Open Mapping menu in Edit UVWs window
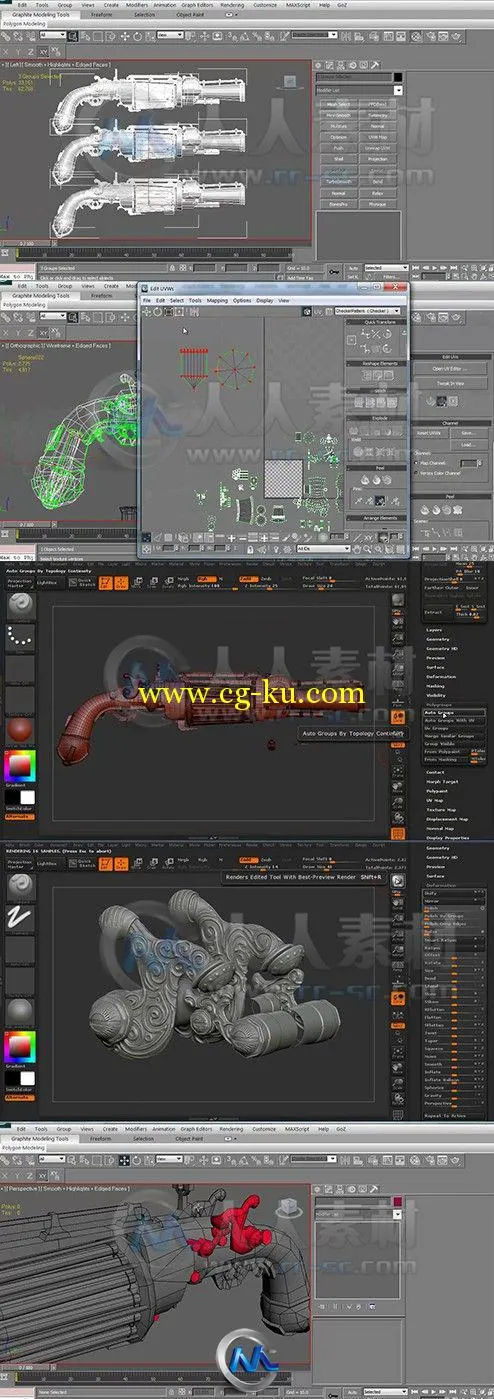The width and height of the screenshot is (494, 1399). tap(217, 301)
